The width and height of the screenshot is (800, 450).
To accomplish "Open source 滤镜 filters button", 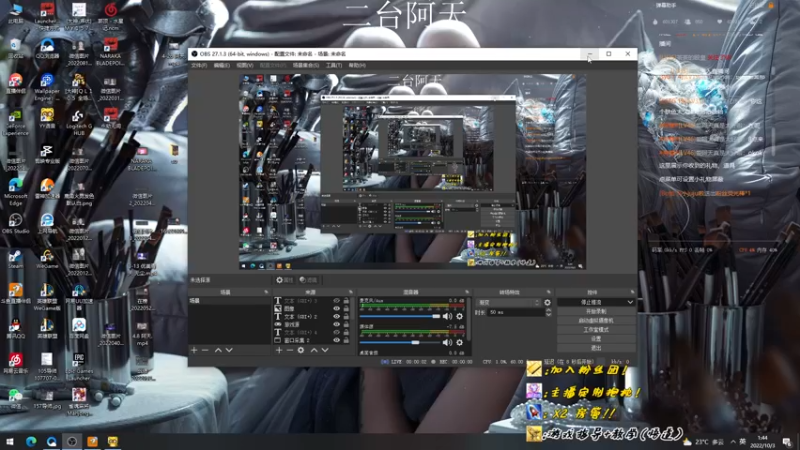I will click(x=308, y=280).
